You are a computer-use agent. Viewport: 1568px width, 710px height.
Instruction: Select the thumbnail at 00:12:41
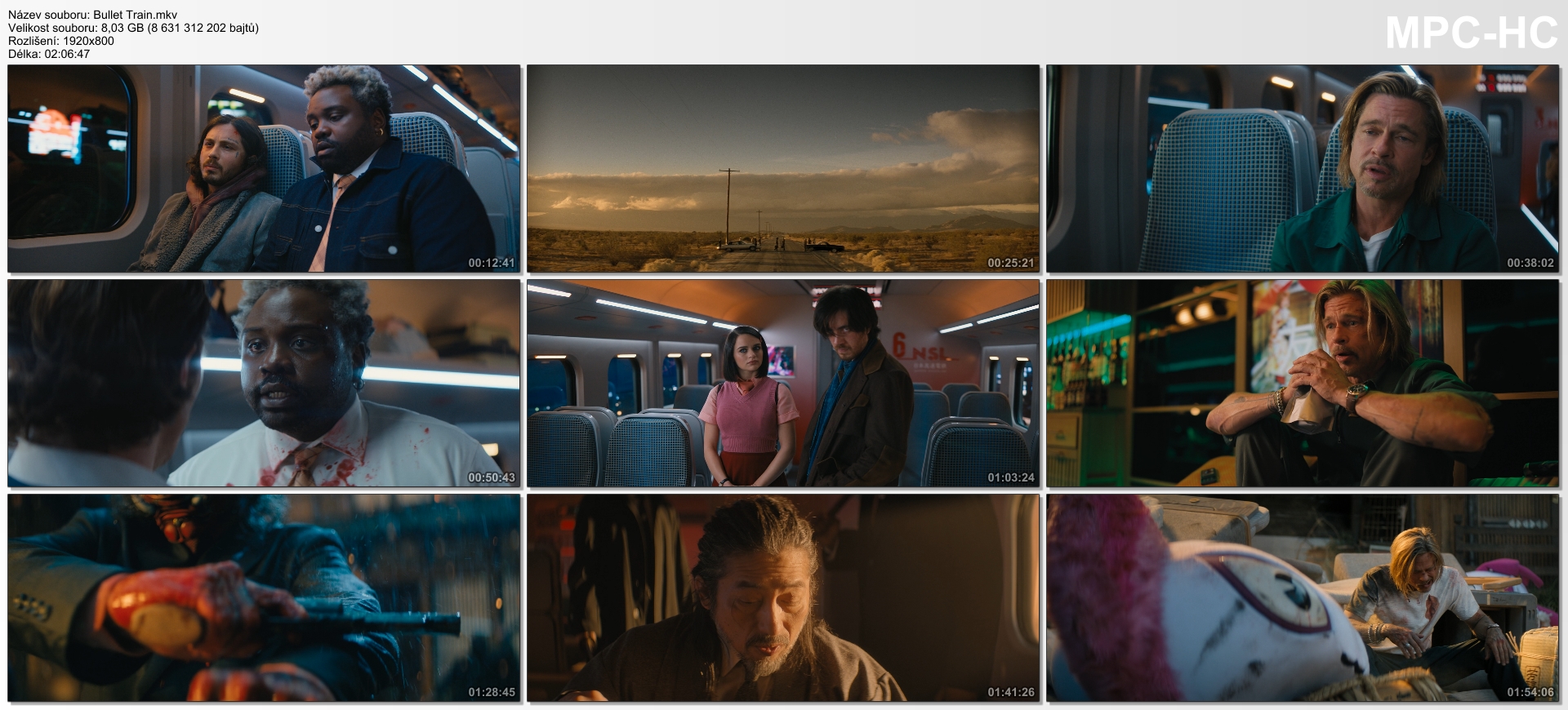(x=264, y=168)
